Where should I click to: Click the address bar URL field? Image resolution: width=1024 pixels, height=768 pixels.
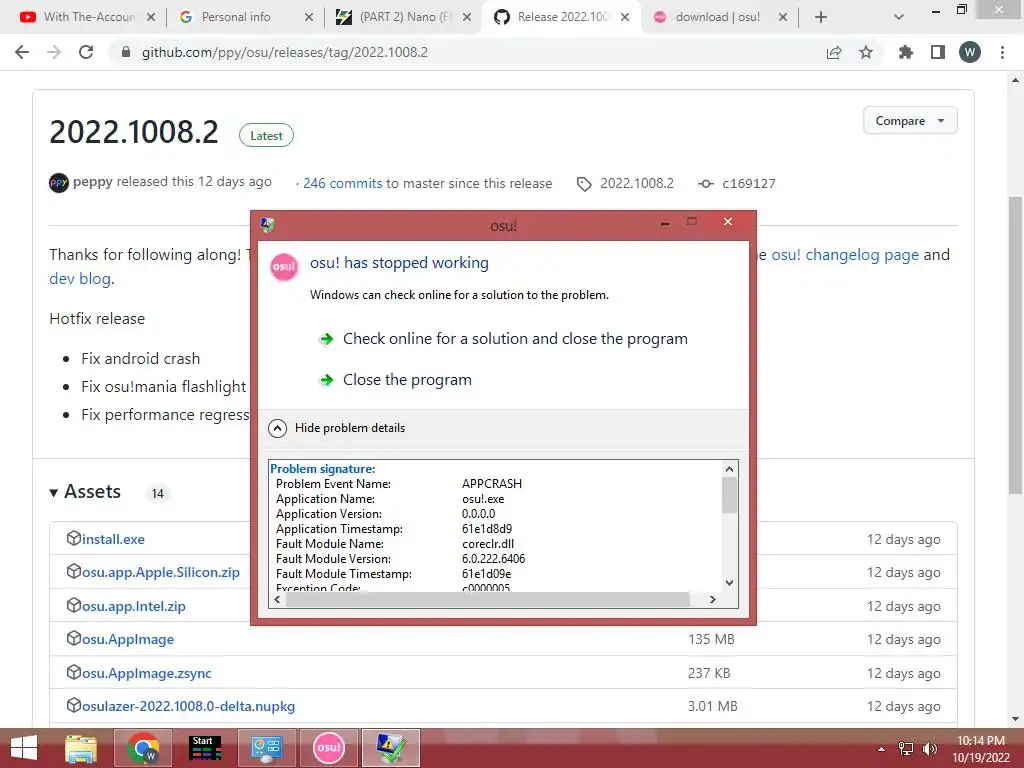coord(284,52)
